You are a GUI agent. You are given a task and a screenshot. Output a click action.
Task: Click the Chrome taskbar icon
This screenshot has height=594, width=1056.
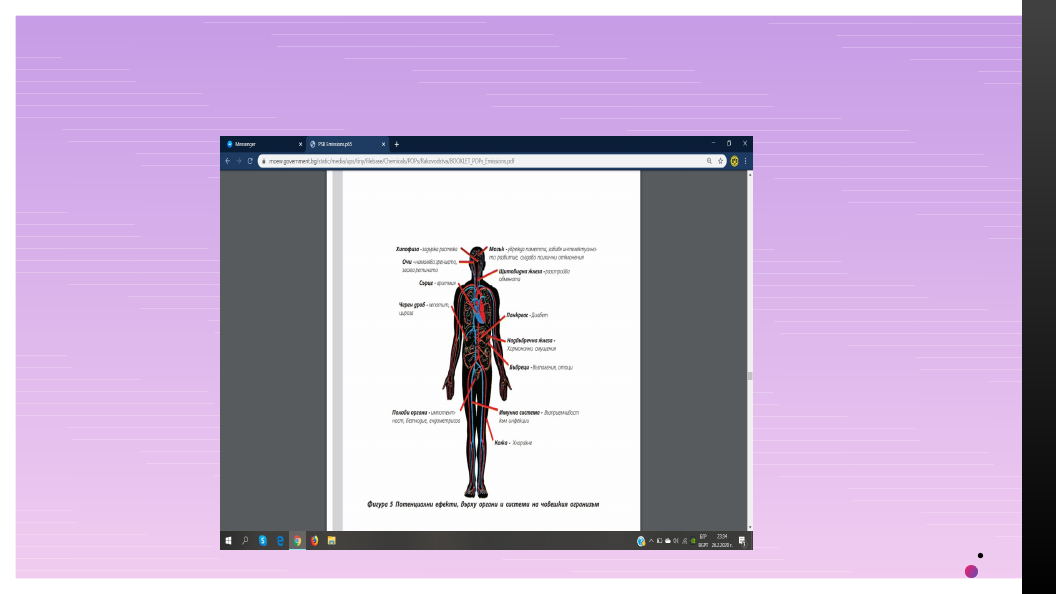[x=297, y=541]
